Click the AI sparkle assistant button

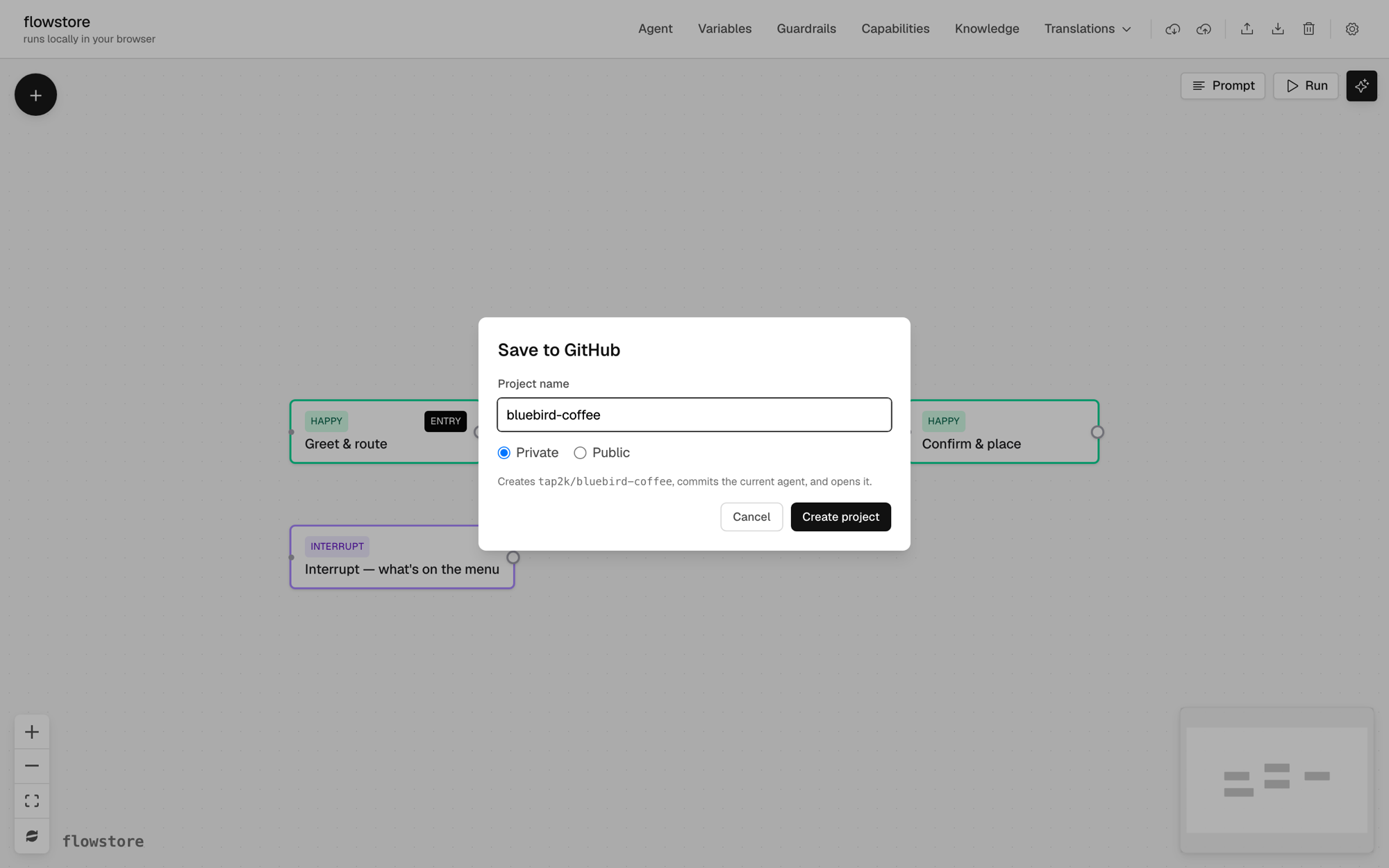tap(1361, 86)
